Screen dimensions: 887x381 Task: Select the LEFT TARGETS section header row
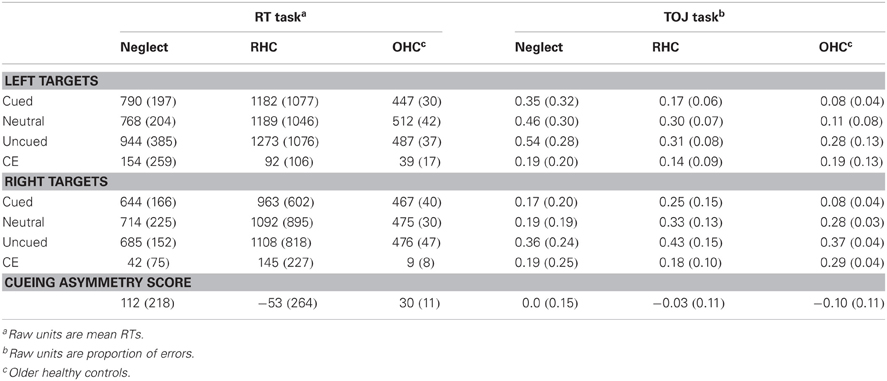click(x=444, y=81)
